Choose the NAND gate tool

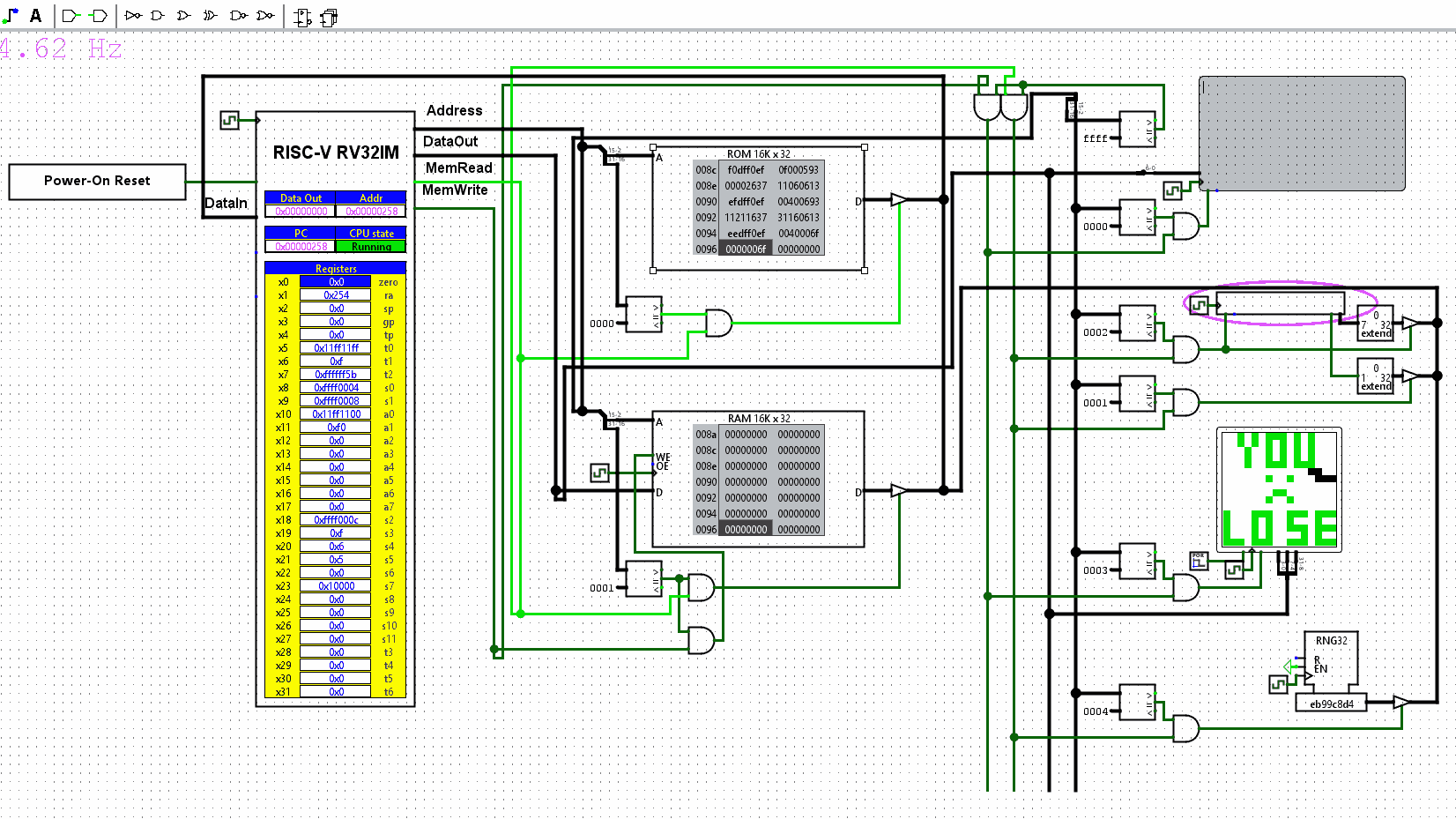tap(238, 15)
